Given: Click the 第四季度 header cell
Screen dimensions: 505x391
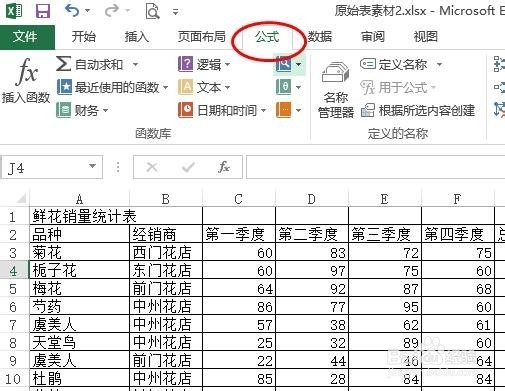Looking at the screenshot, I should [x=458, y=234].
